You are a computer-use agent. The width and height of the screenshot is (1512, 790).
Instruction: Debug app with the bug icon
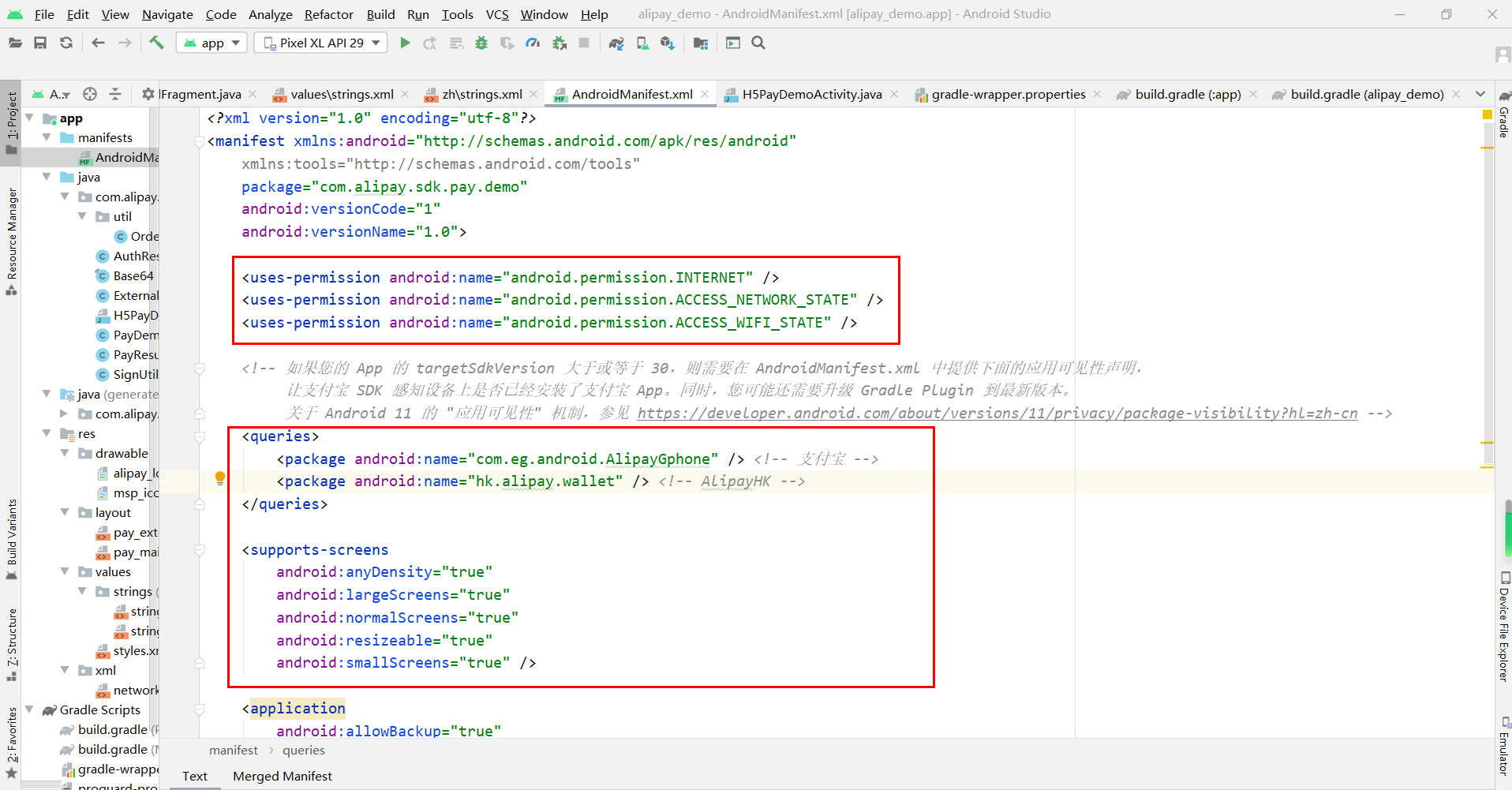click(481, 43)
